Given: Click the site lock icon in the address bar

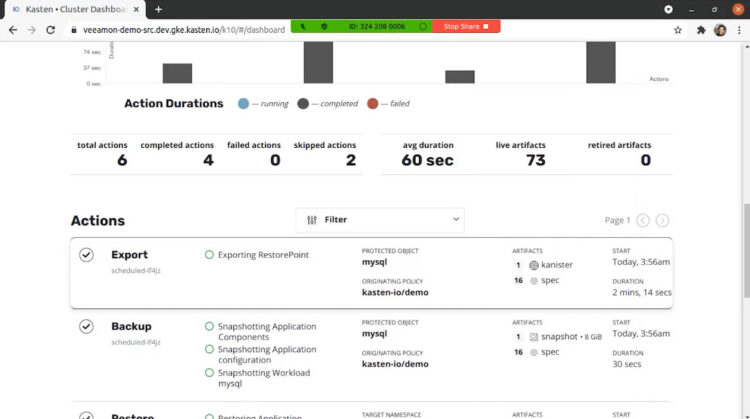Looking at the screenshot, I should click(x=74, y=30).
